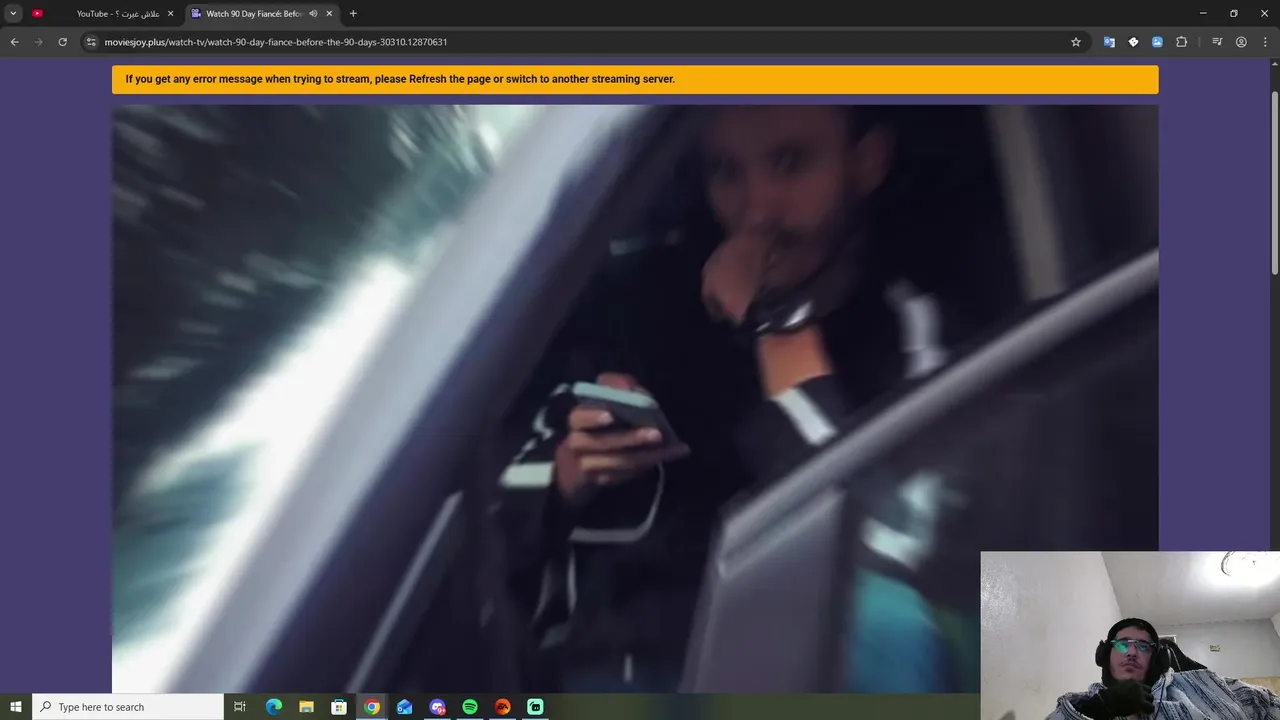Launch Microsoft Edge from the taskbar
Screen dimensions: 1280x720
[x=274, y=707]
